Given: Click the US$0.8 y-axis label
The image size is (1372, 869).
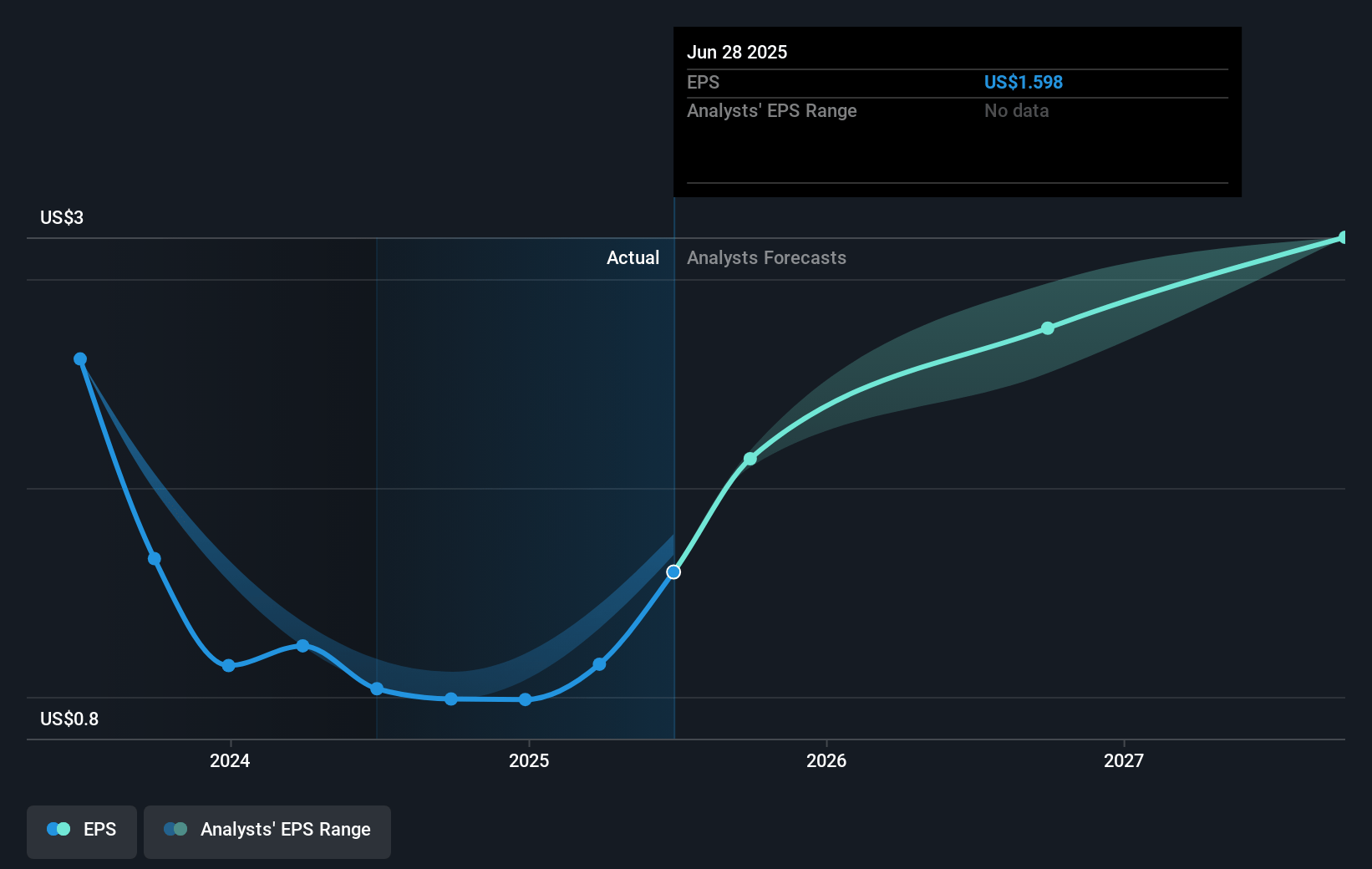Looking at the screenshot, I should (x=69, y=719).
